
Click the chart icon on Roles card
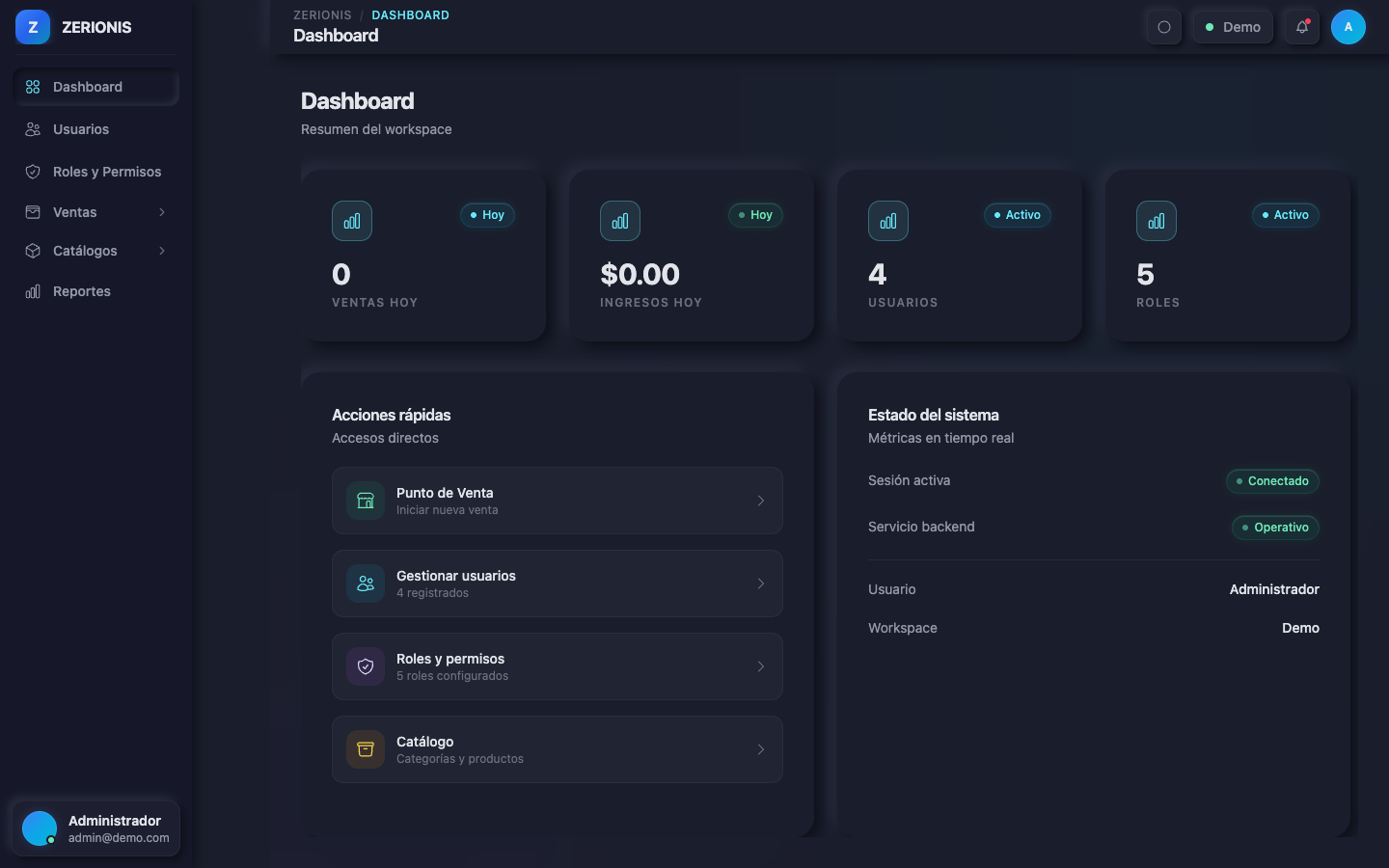(x=1157, y=221)
